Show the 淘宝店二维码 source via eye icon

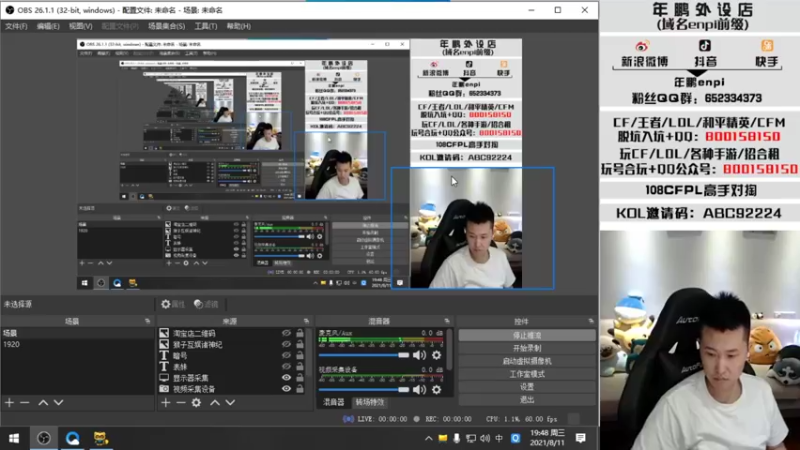[286, 333]
